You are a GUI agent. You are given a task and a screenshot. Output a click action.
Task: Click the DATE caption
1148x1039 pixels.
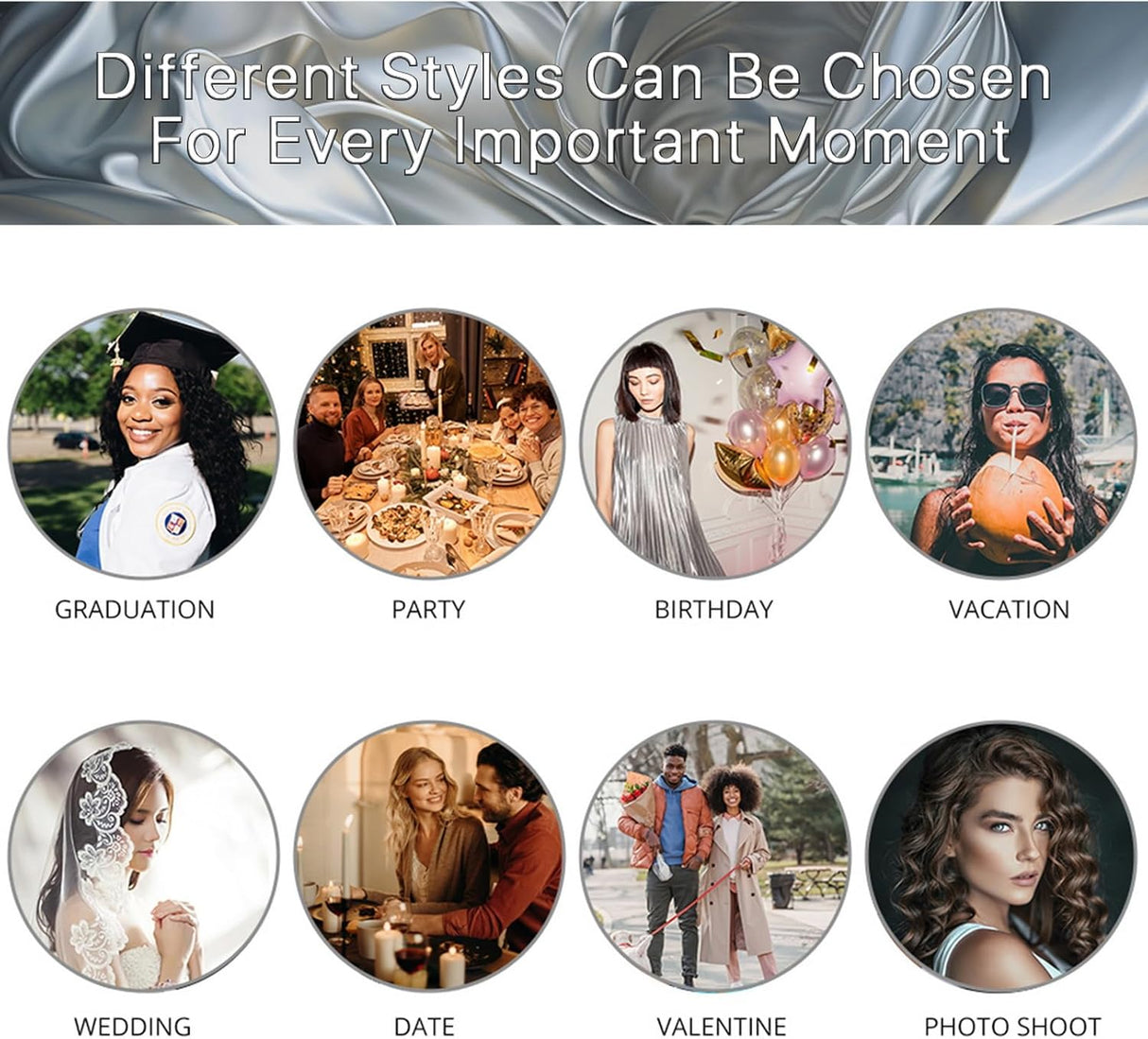click(424, 1026)
